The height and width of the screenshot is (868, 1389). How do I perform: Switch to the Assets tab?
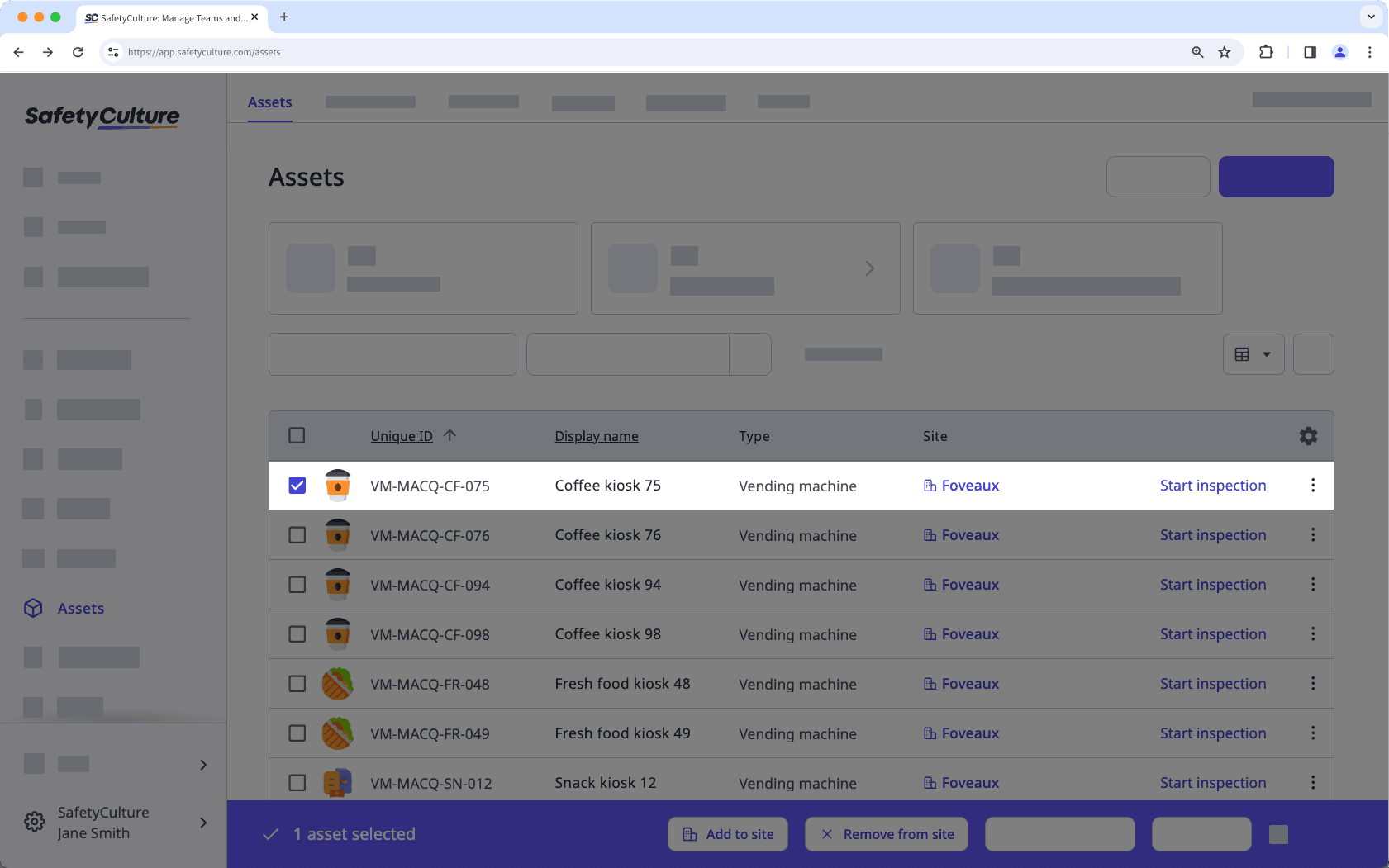coord(269,102)
